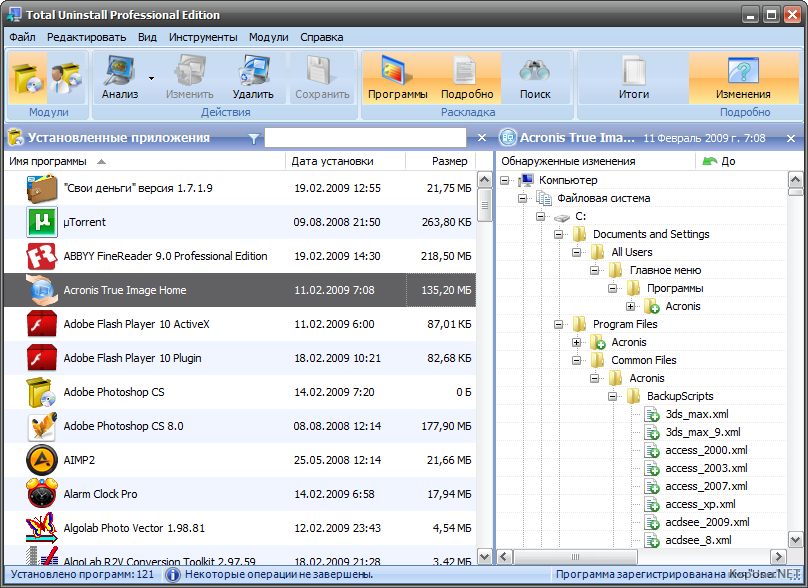
Task: Click the access_xp.xml file entry
Action: click(700, 505)
